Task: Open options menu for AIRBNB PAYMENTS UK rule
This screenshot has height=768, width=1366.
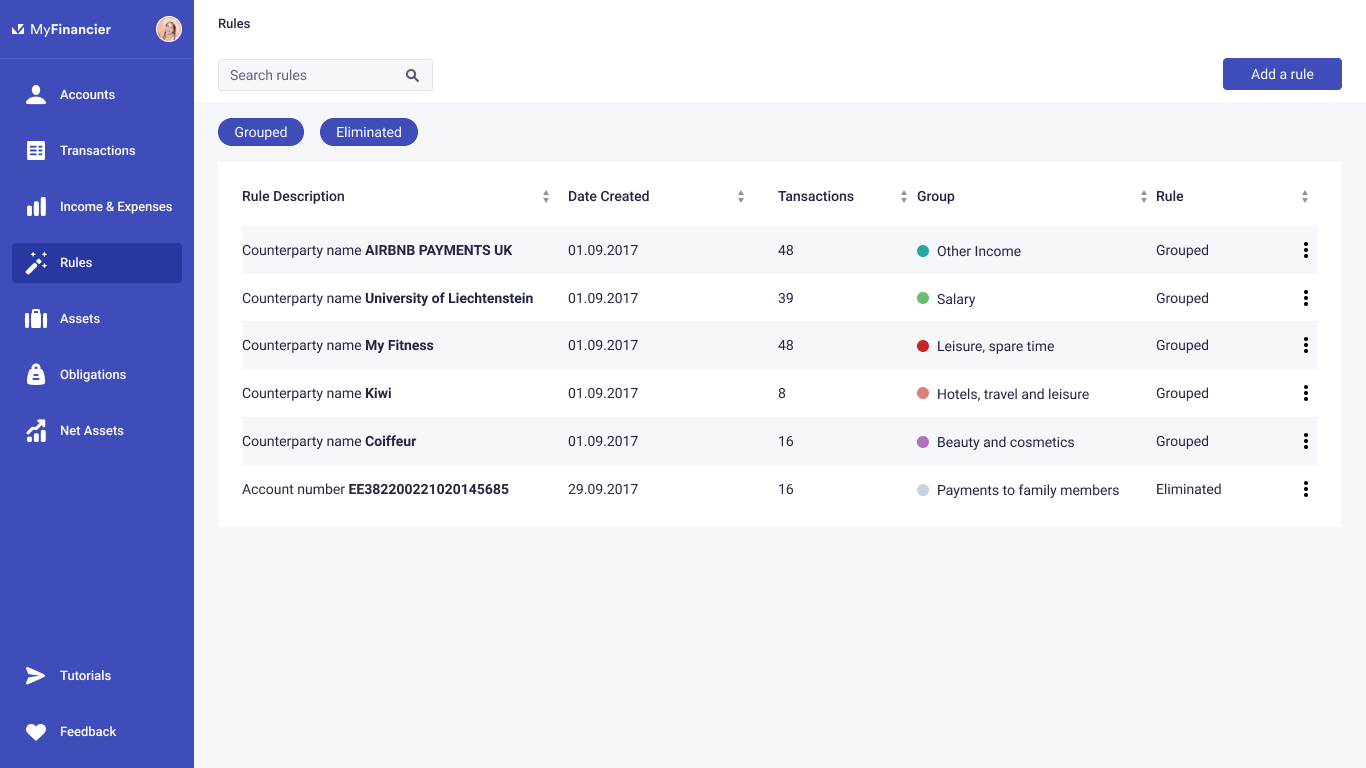Action: coord(1305,250)
